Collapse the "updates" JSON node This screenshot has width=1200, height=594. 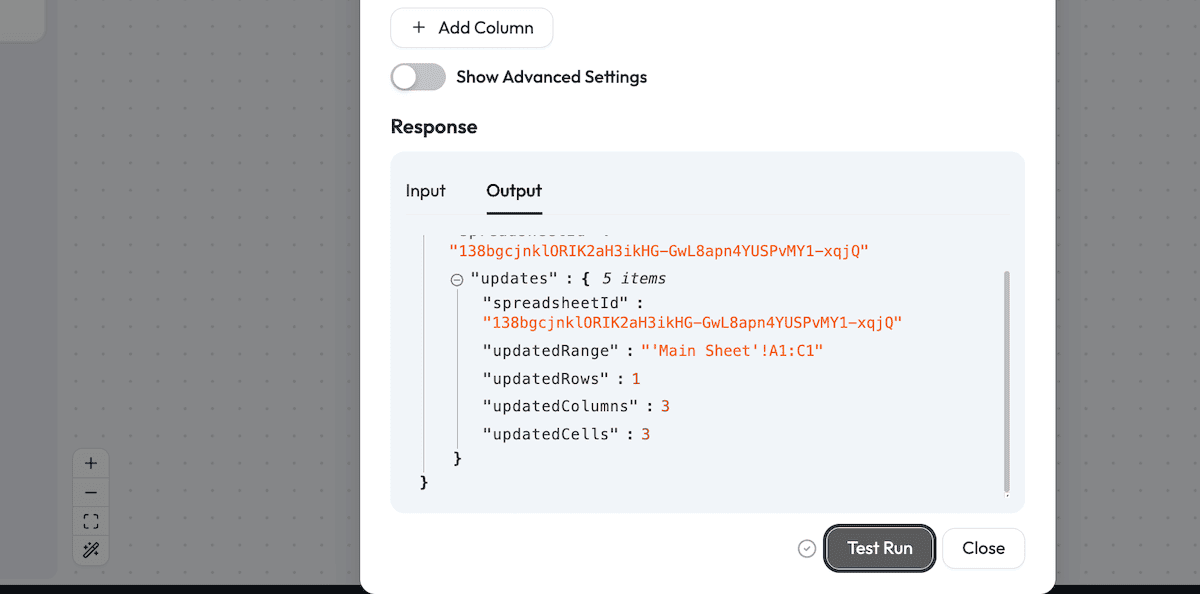(x=457, y=280)
